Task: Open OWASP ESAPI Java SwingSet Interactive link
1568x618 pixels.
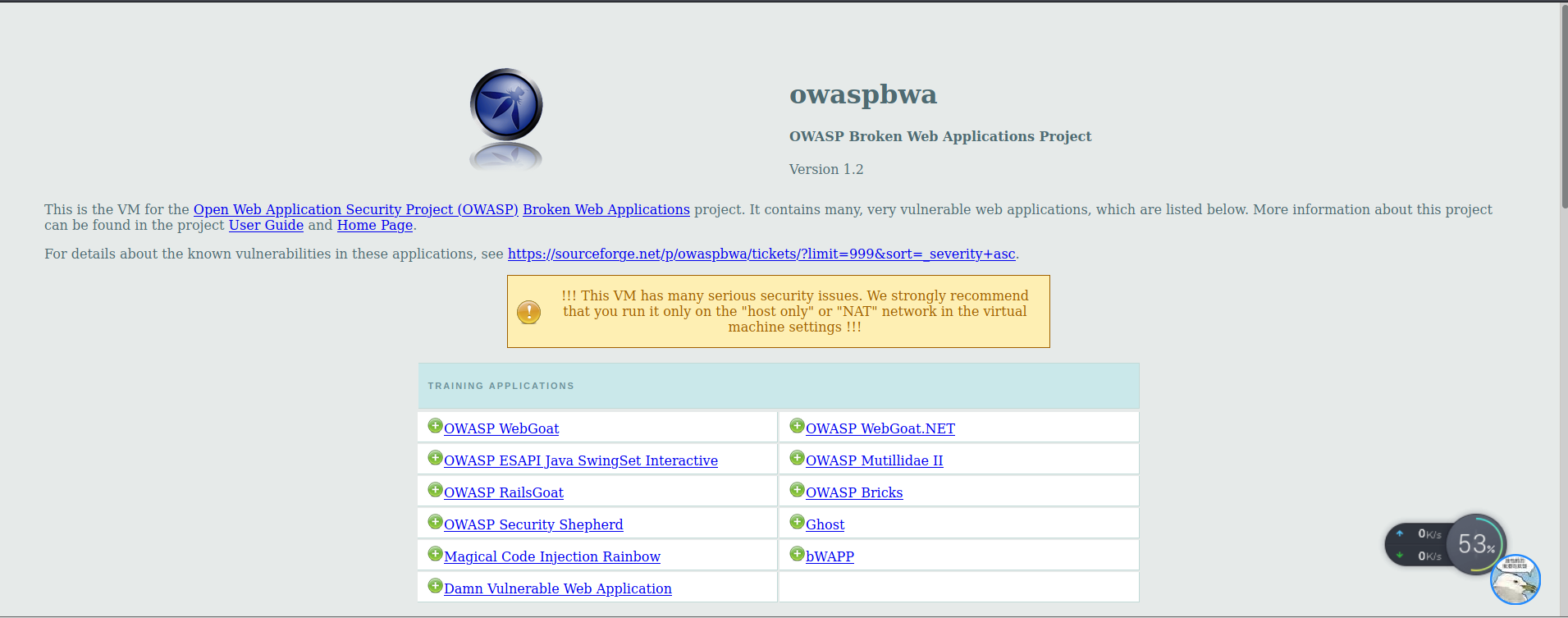Action: tap(581, 460)
